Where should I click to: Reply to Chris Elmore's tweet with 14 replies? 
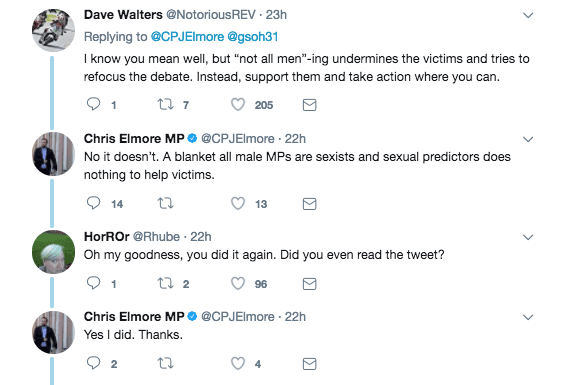click(93, 203)
